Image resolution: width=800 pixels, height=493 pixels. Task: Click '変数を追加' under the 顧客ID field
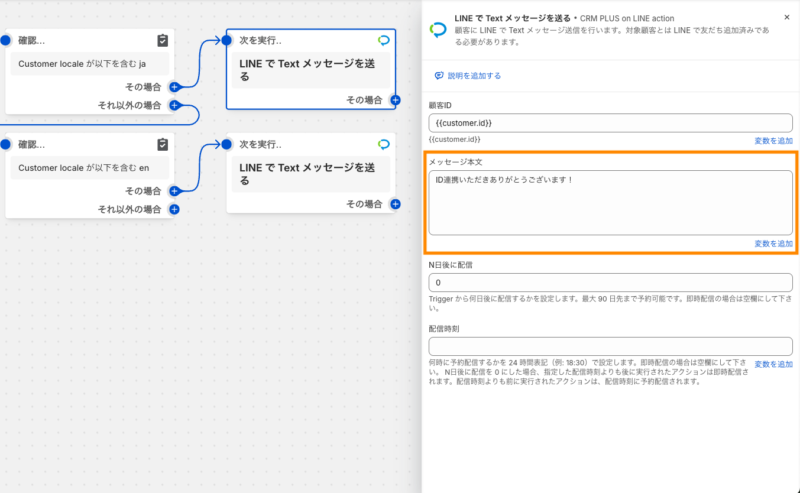[773, 141]
